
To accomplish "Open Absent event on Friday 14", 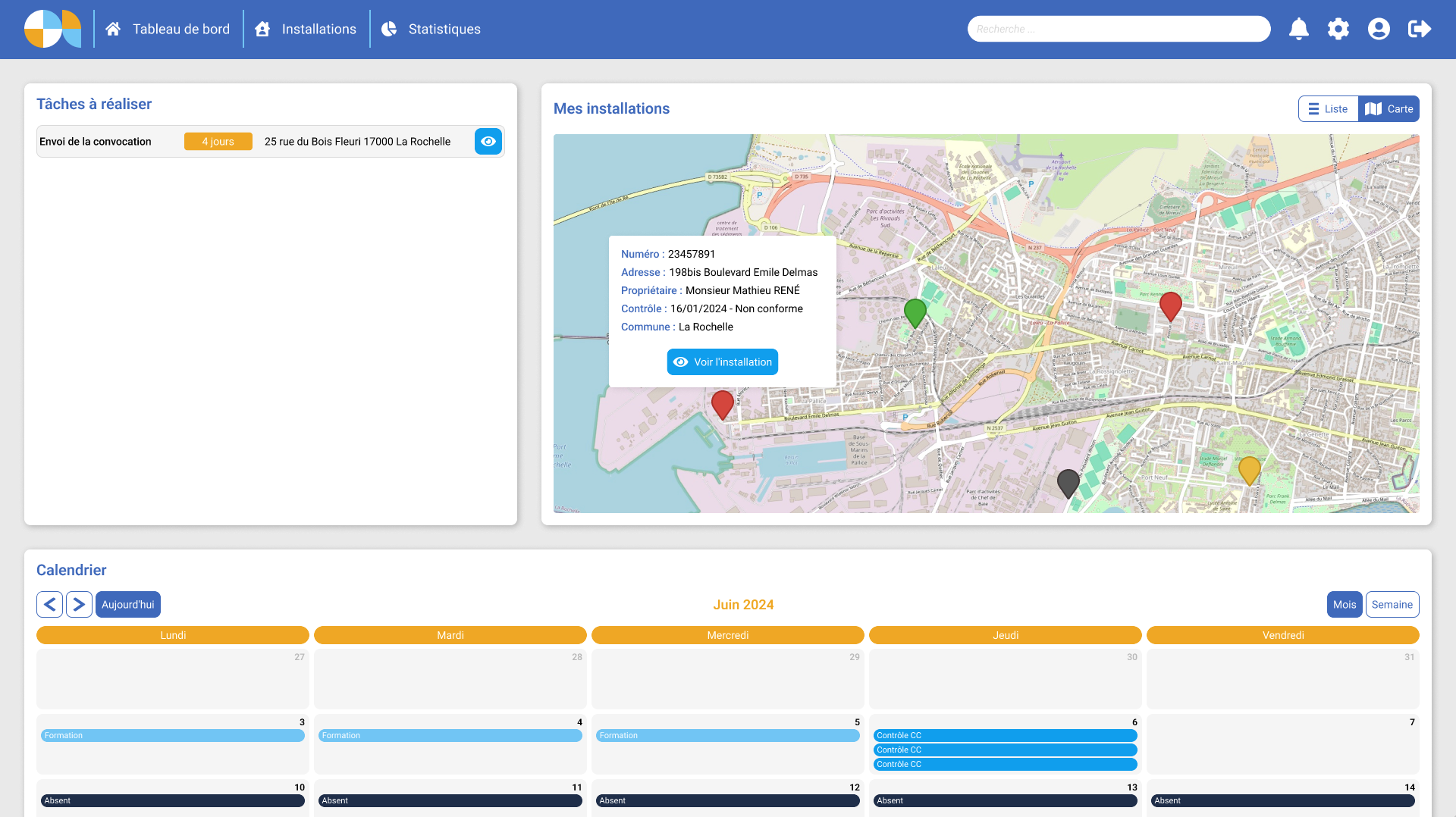I will click(x=1283, y=800).
